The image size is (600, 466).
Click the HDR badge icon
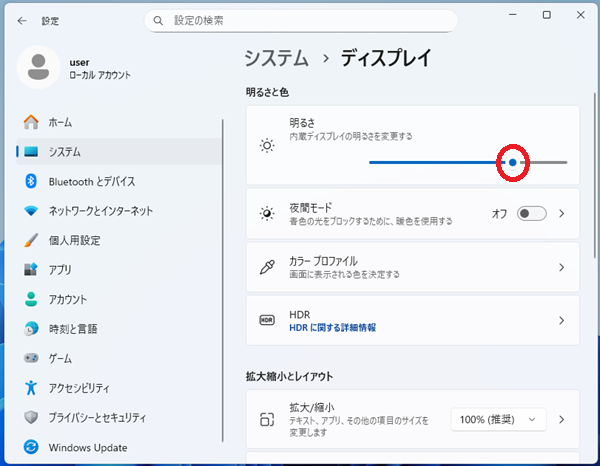pos(267,320)
